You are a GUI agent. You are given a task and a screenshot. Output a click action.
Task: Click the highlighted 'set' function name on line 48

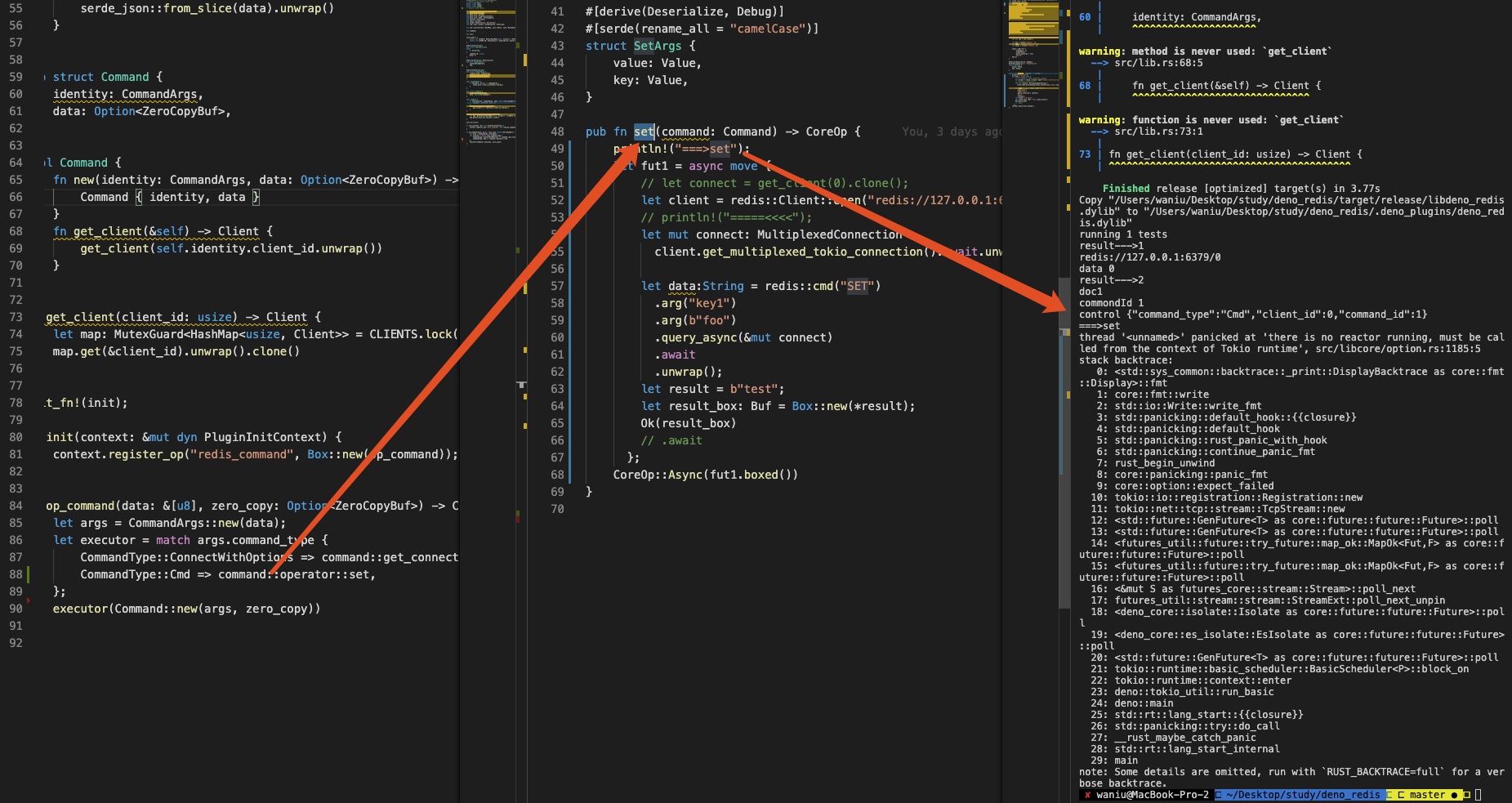point(644,132)
